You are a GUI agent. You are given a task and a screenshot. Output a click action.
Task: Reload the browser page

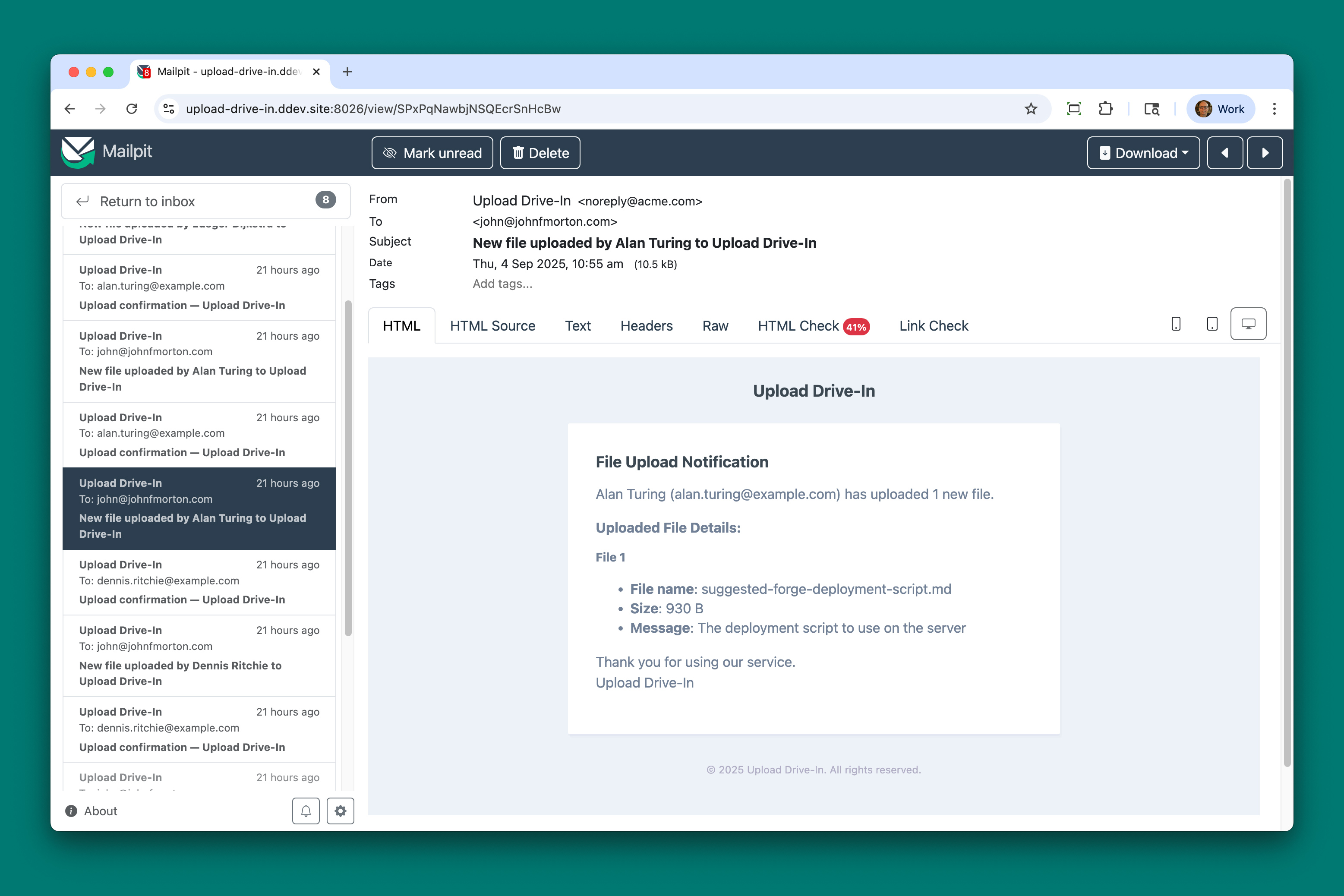(132, 109)
